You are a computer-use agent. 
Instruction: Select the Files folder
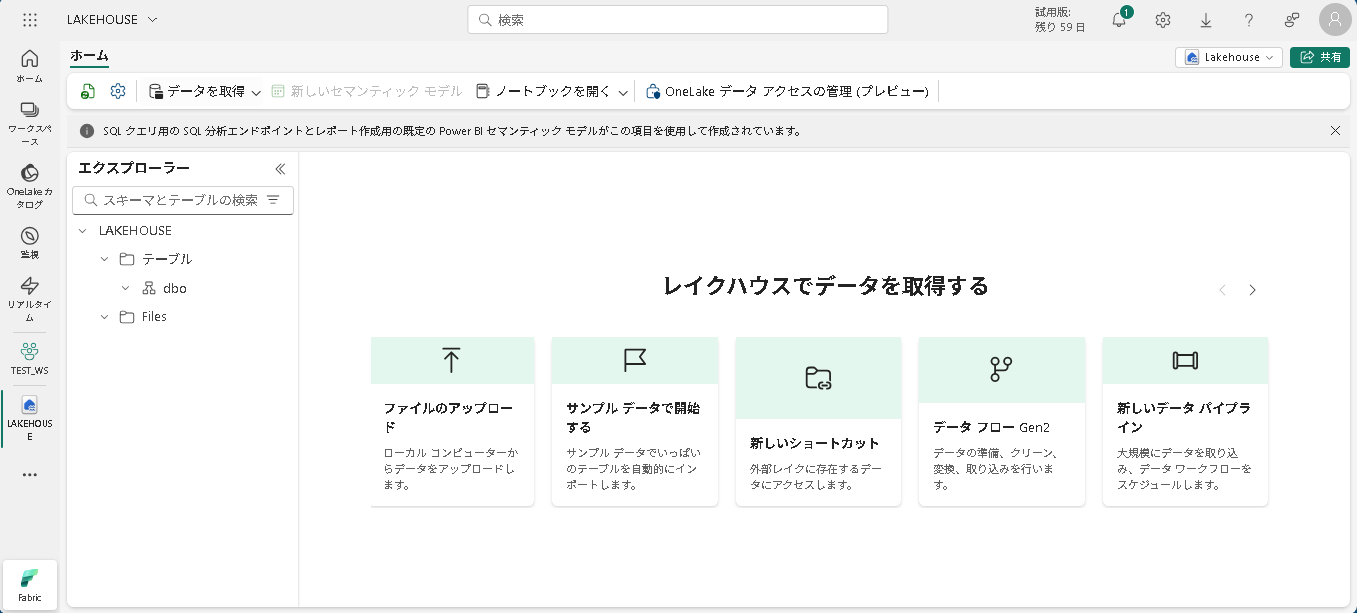point(144,317)
